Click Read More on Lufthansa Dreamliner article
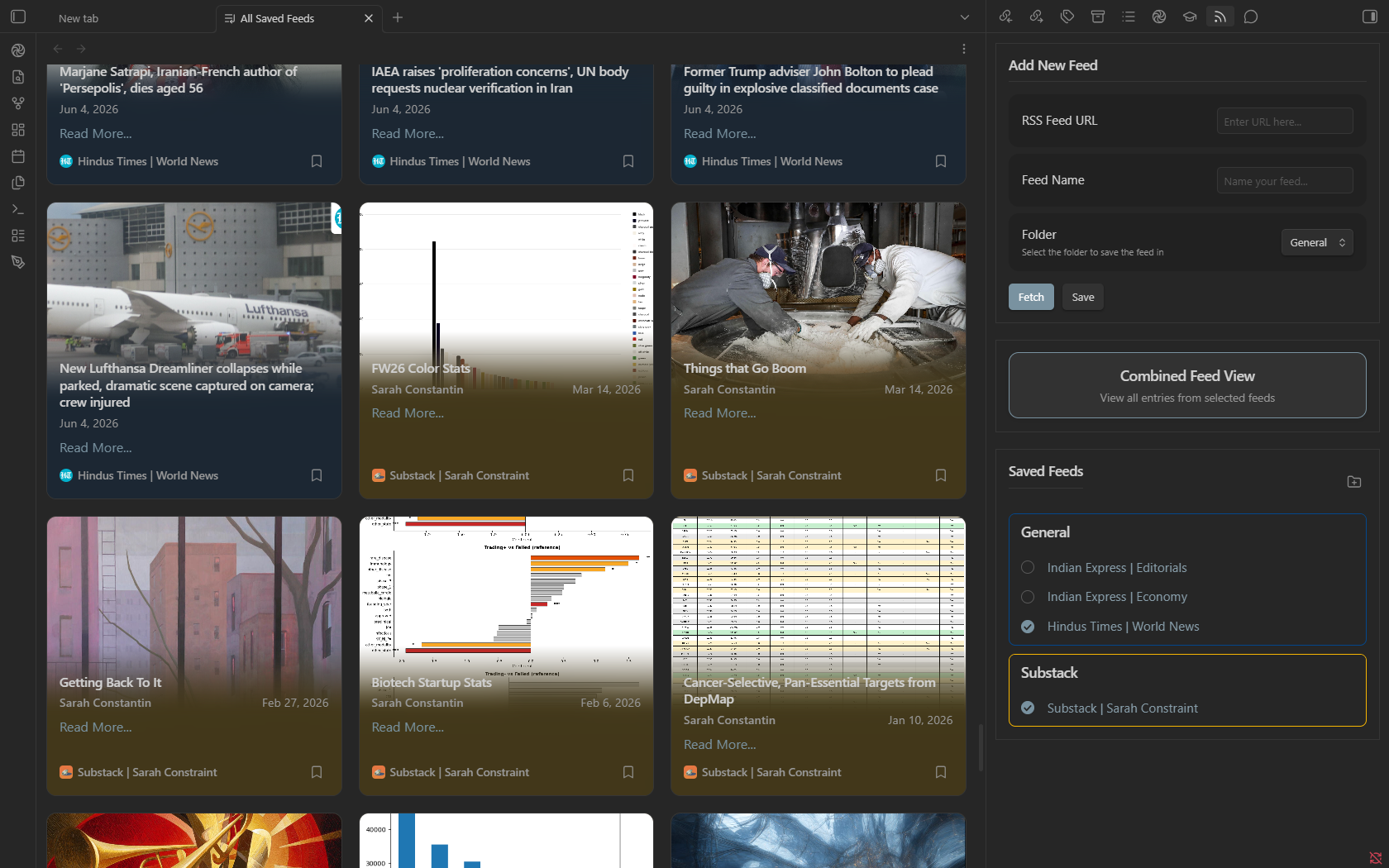Viewport: 1389px width, 868px height. pyautogui.click(x=96, y=447)
